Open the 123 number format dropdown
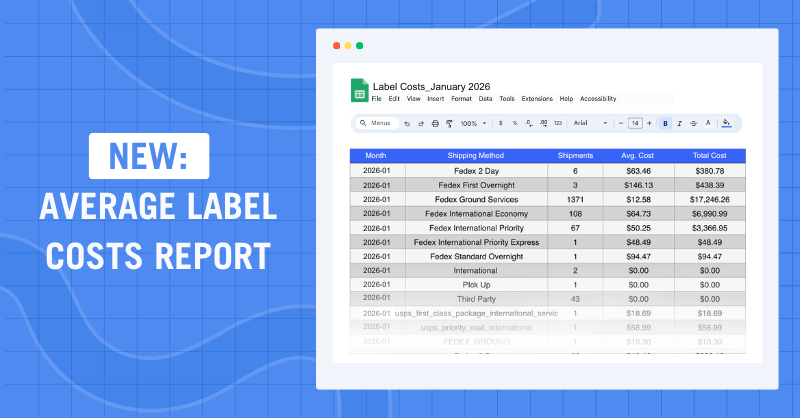800x418 pixels. click(x=556, y=123)
